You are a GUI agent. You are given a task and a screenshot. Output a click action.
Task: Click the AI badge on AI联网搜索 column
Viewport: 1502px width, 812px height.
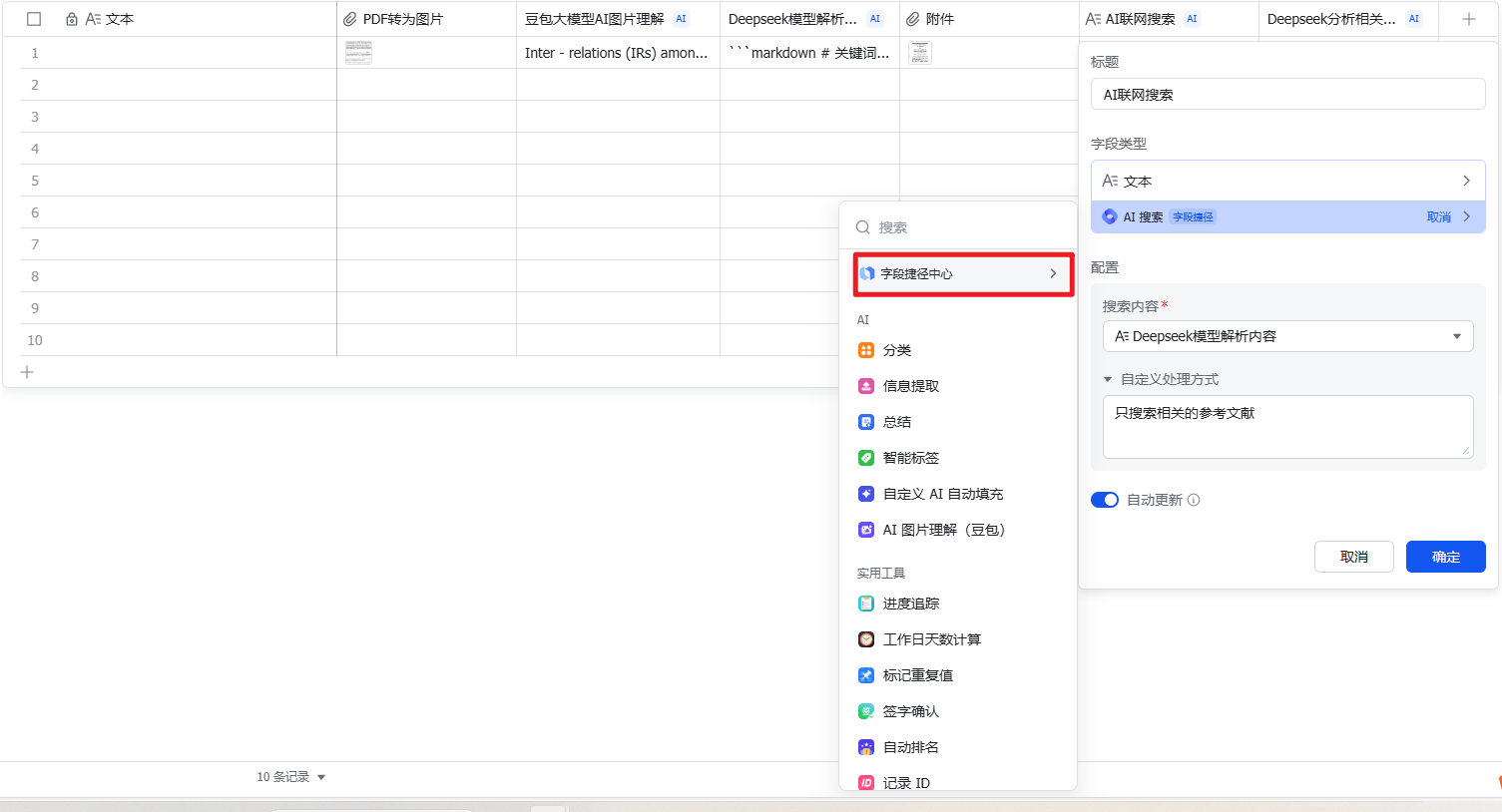click(x=1192, y=19)
